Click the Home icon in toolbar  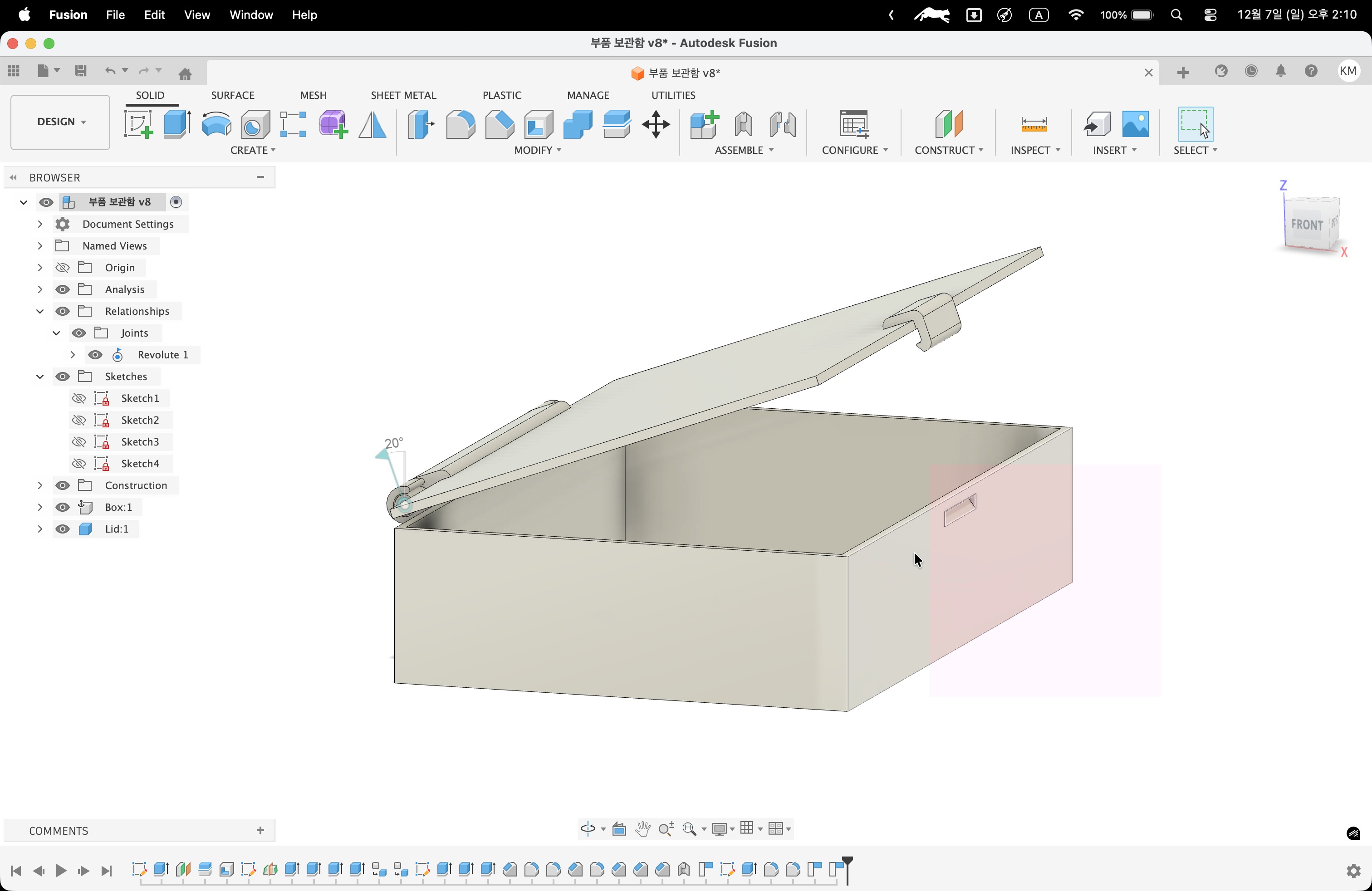pos(185,73)
